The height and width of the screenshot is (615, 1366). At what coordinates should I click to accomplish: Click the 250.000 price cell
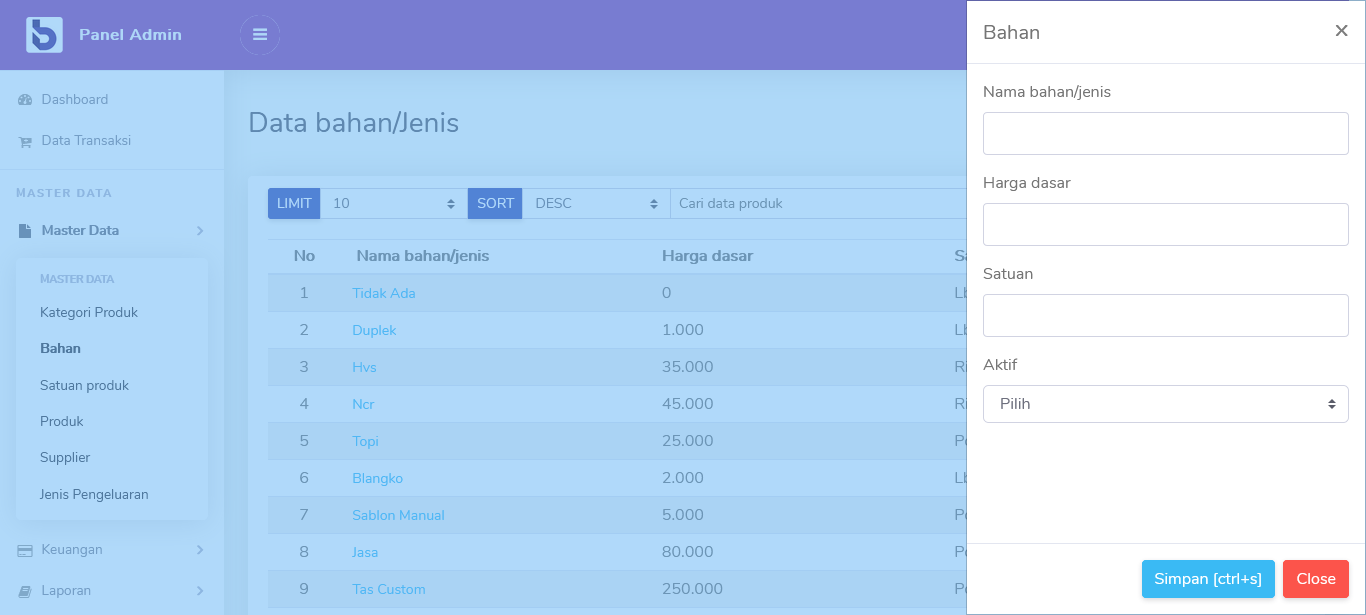(692, 589)
